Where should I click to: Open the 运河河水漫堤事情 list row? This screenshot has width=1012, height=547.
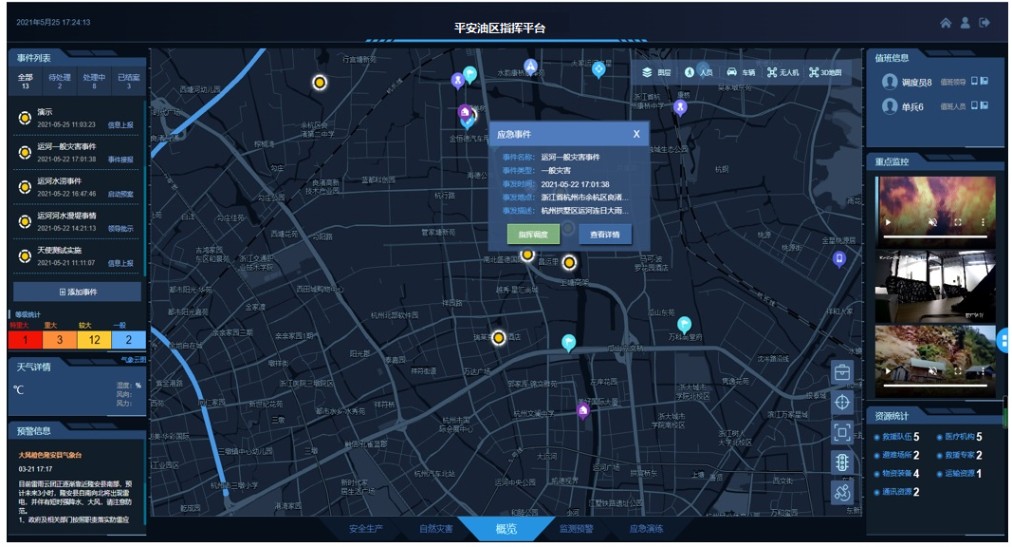coord(76,221)
